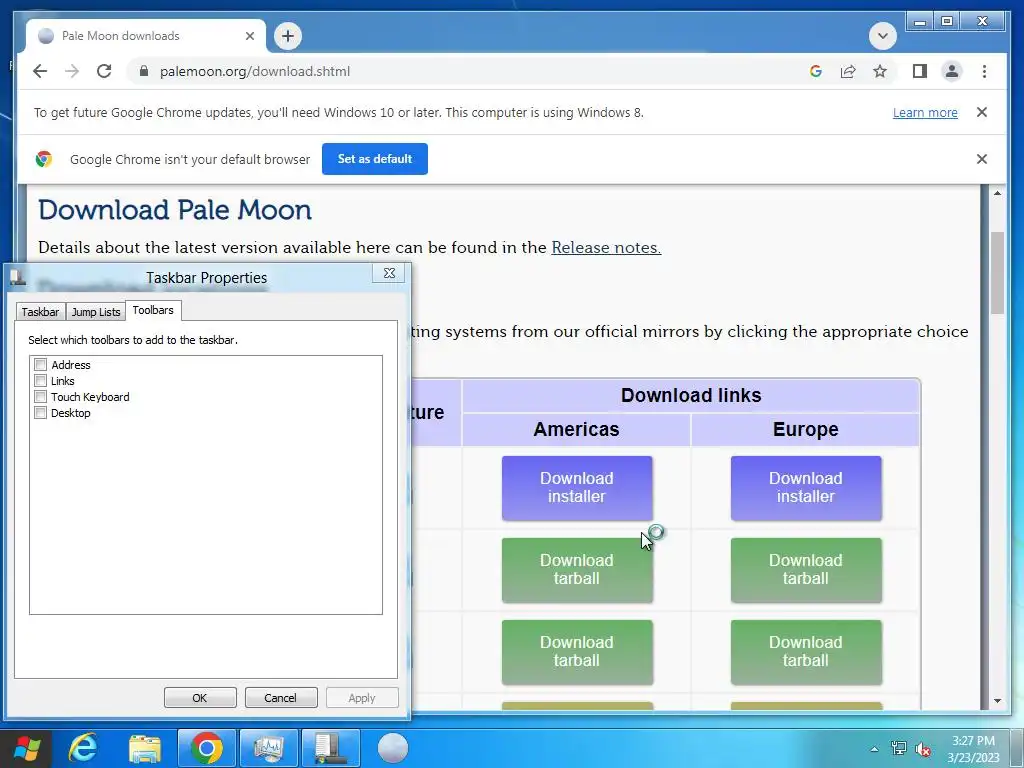Click Set as default button

click(x=375, y=159)
